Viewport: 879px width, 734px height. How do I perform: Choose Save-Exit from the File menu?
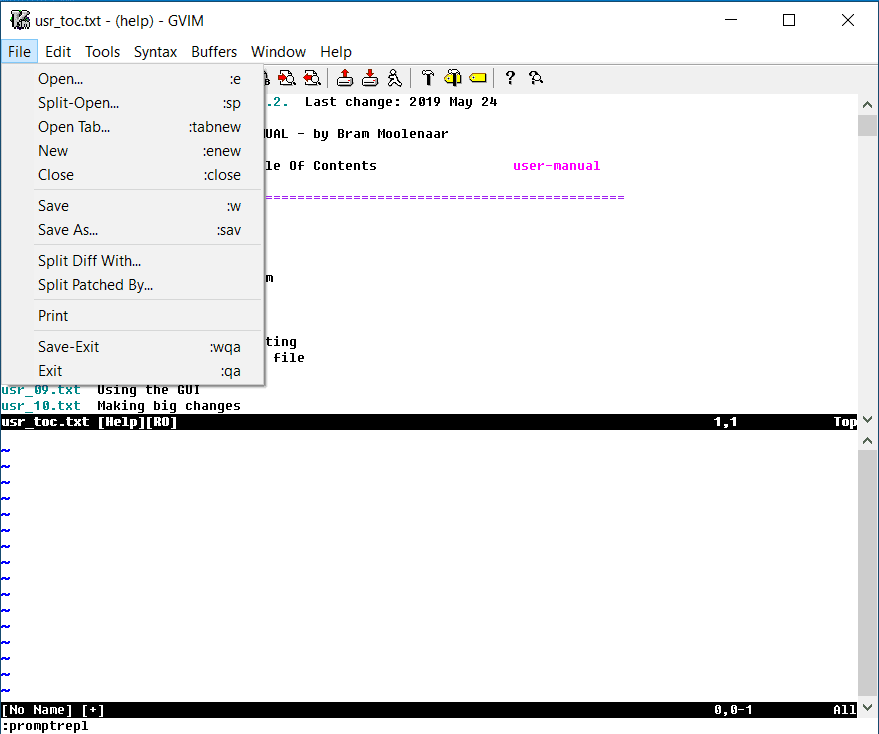(133, 347)
